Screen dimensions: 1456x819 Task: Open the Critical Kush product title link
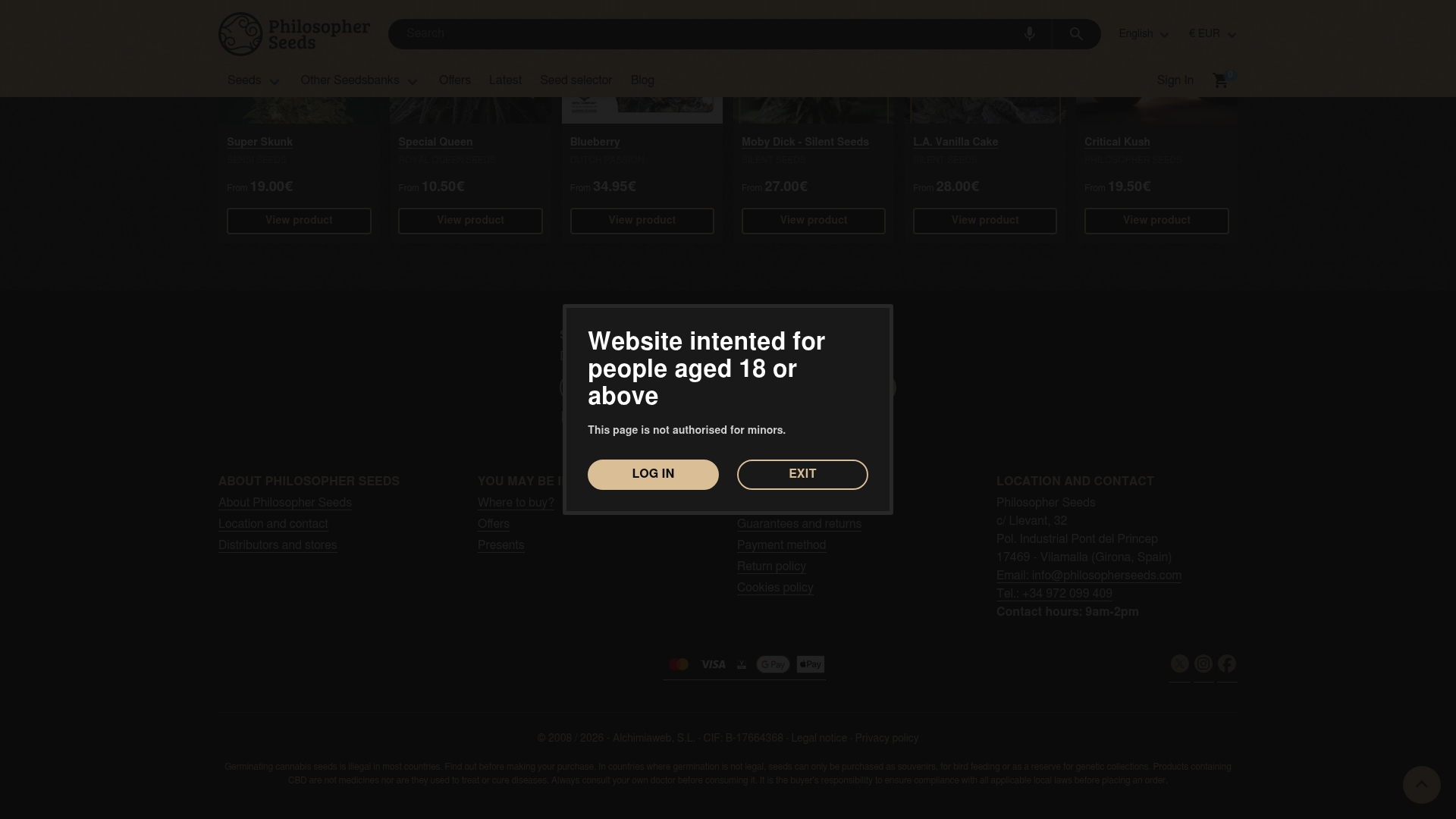pos(1117,143)
